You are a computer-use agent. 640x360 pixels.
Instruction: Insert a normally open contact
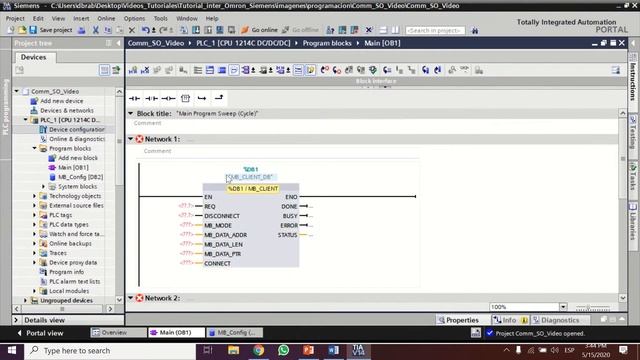pos(134,98)
